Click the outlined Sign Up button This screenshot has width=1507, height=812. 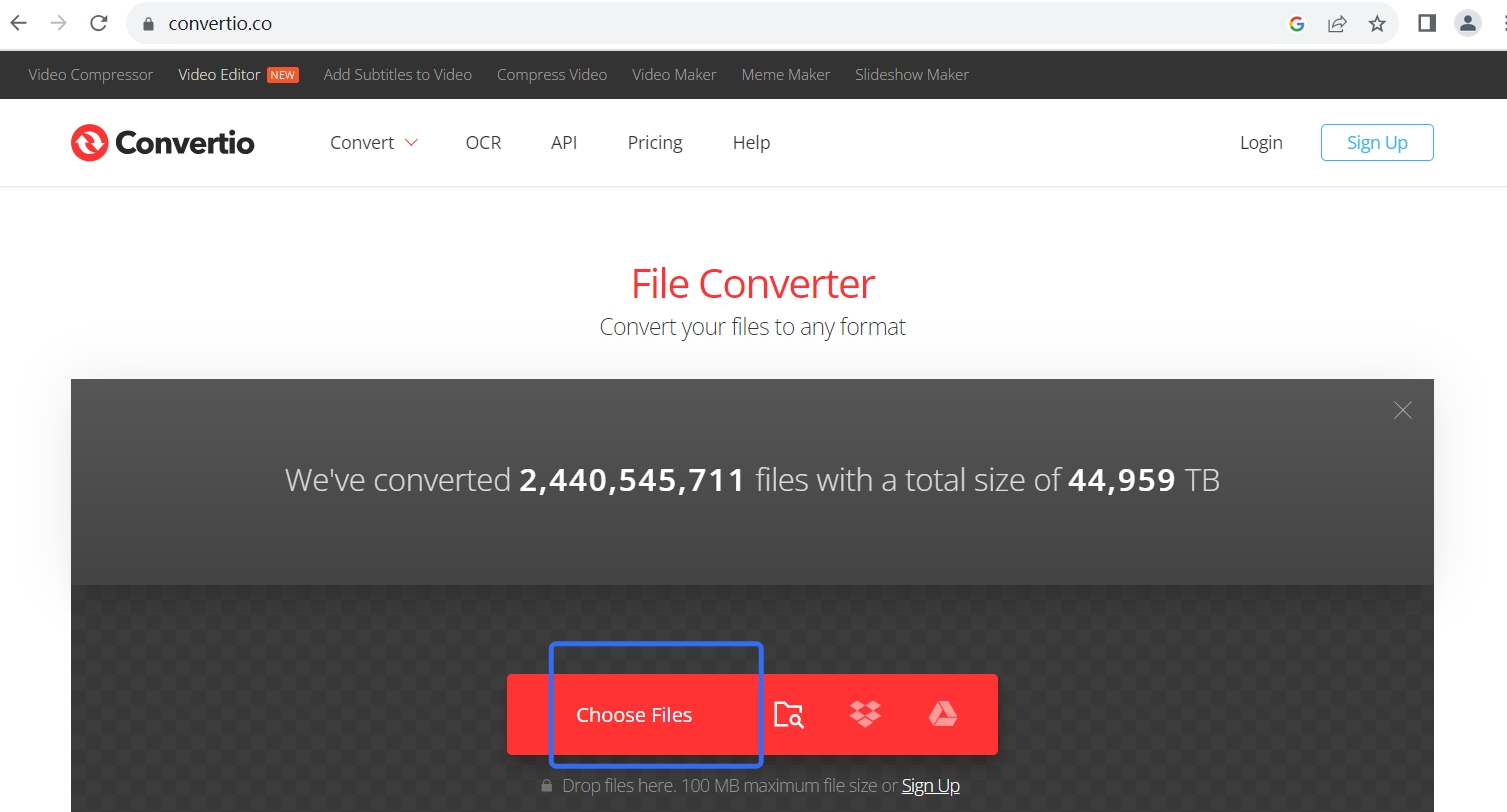click(1377, 143)
